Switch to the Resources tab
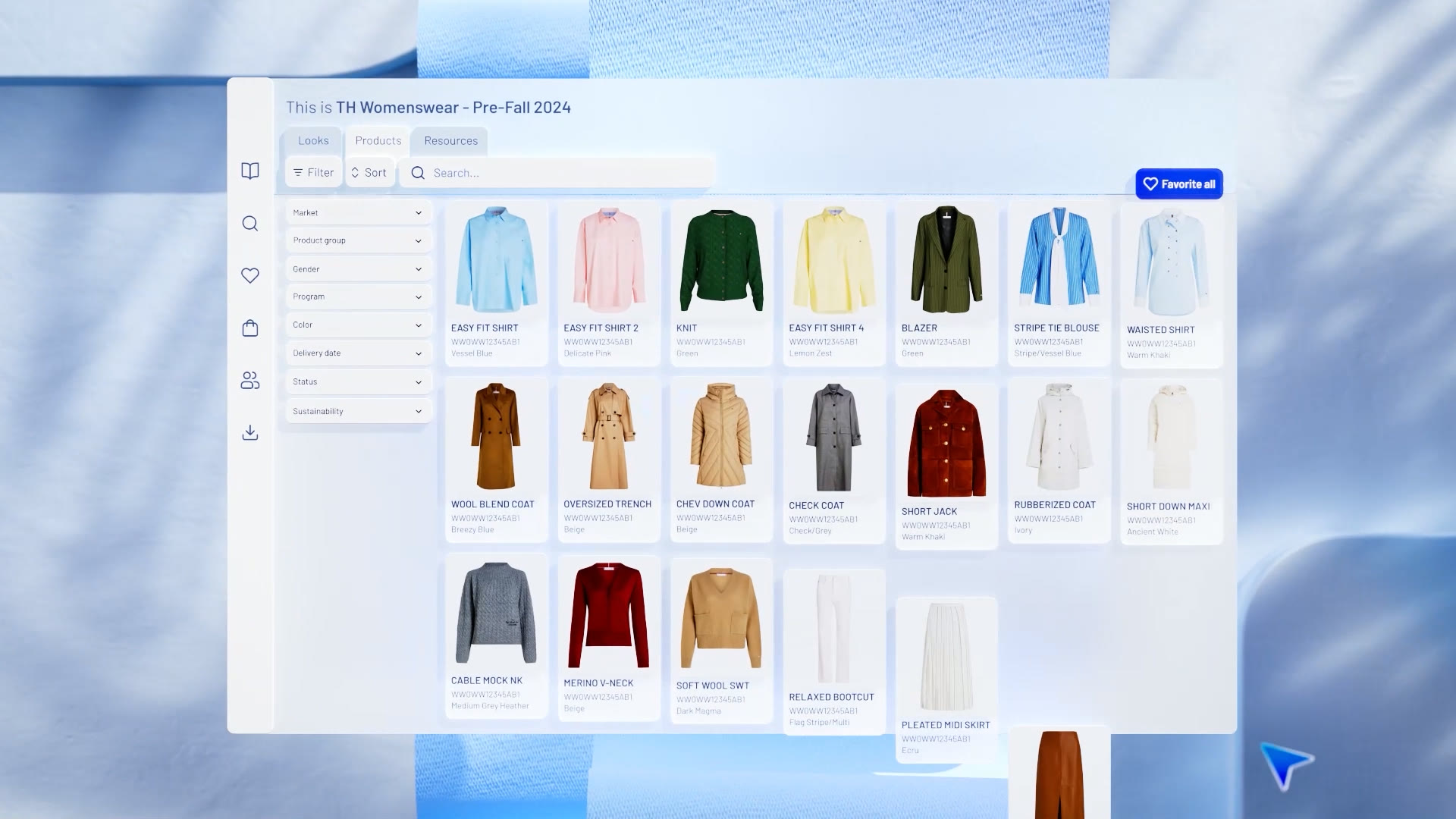Screen dimensions: 1456x819 click(x=450, y=140)
